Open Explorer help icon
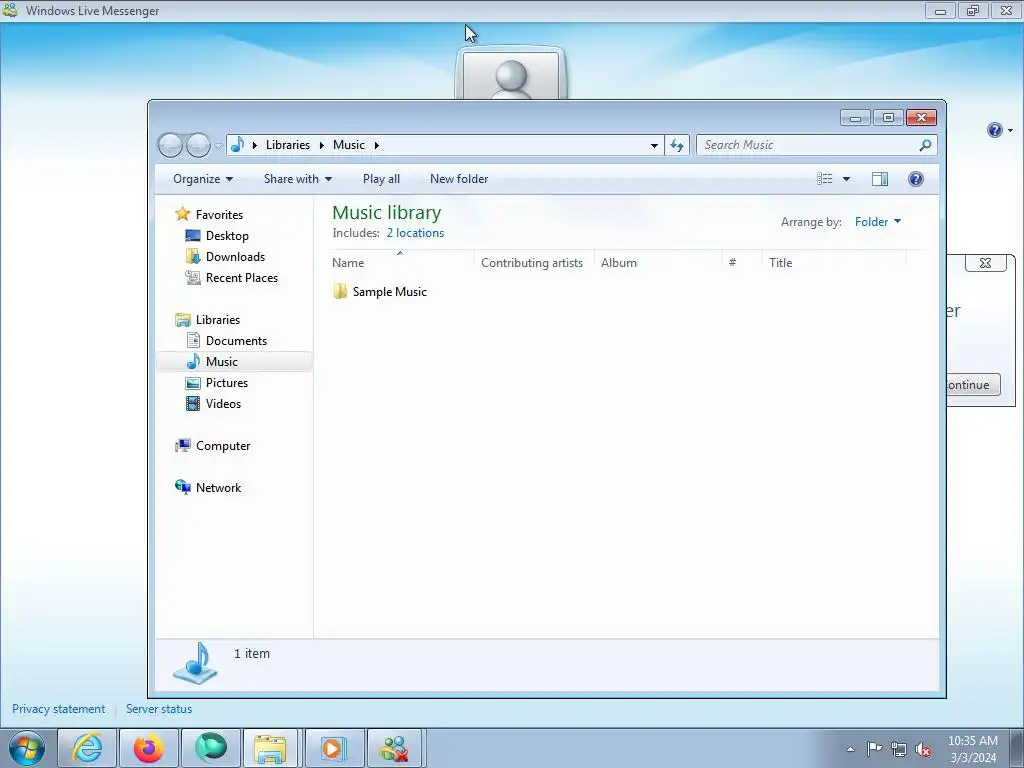 tap(916, 179)
